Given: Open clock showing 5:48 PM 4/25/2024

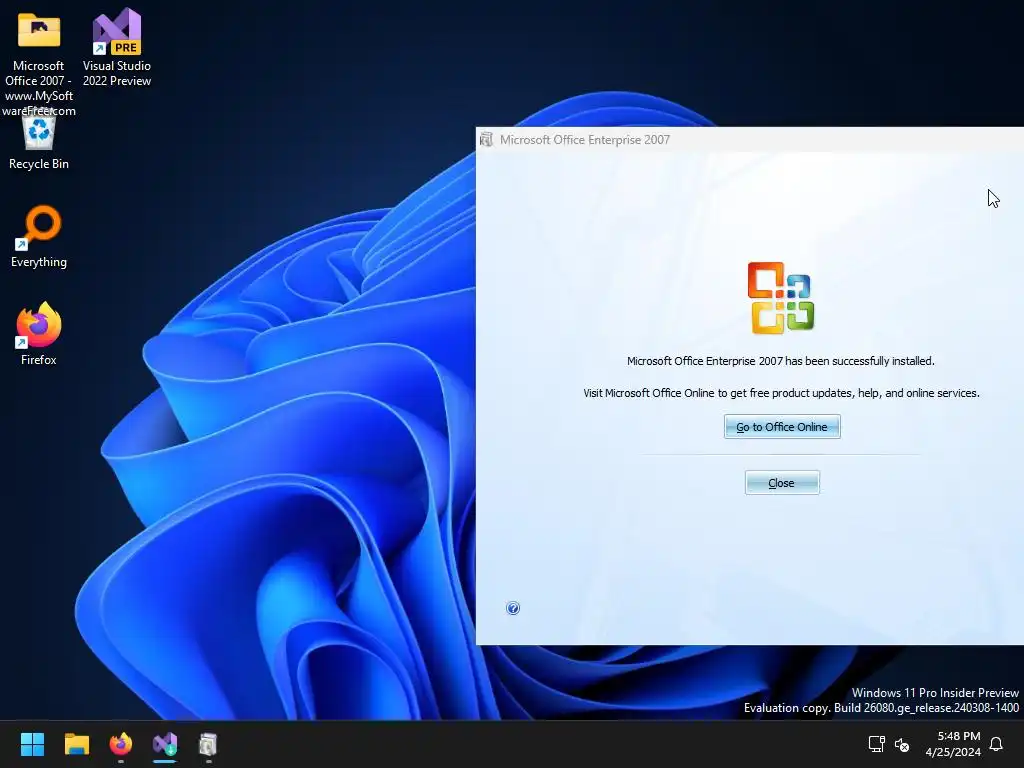Looking at the screenshot, I should point(953,744).
